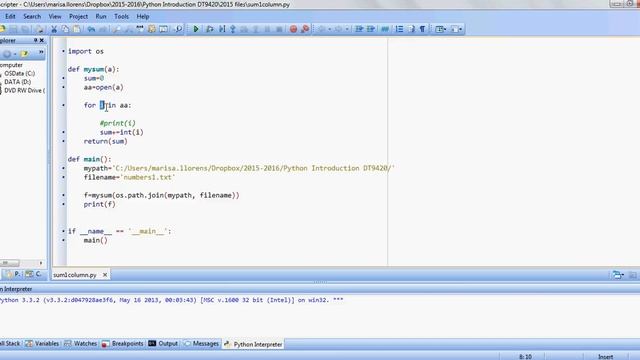640x360 pixels.
Task: Open the Search menu
Action: [x=32, y=16]
